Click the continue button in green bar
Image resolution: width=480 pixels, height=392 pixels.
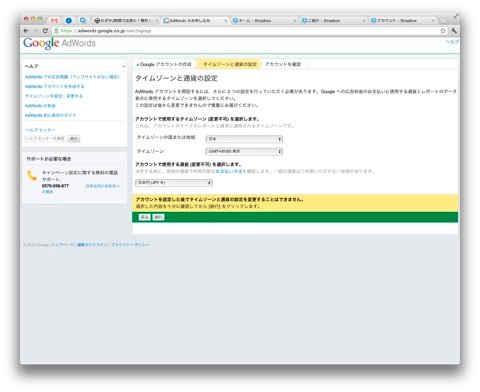[158, 217]
